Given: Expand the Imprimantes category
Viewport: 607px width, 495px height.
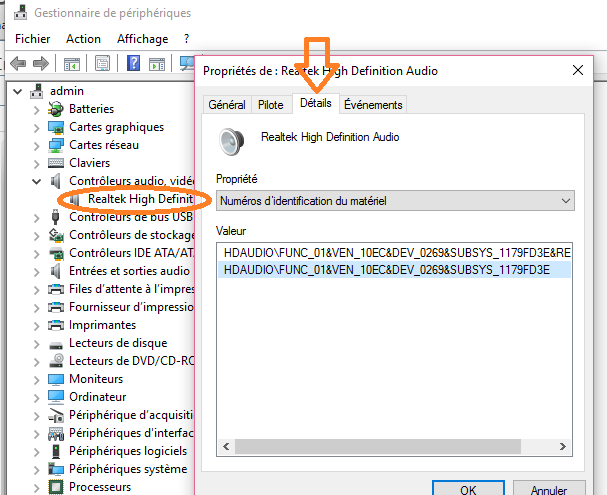Looking at the screenshot, I should click(36, 326).
